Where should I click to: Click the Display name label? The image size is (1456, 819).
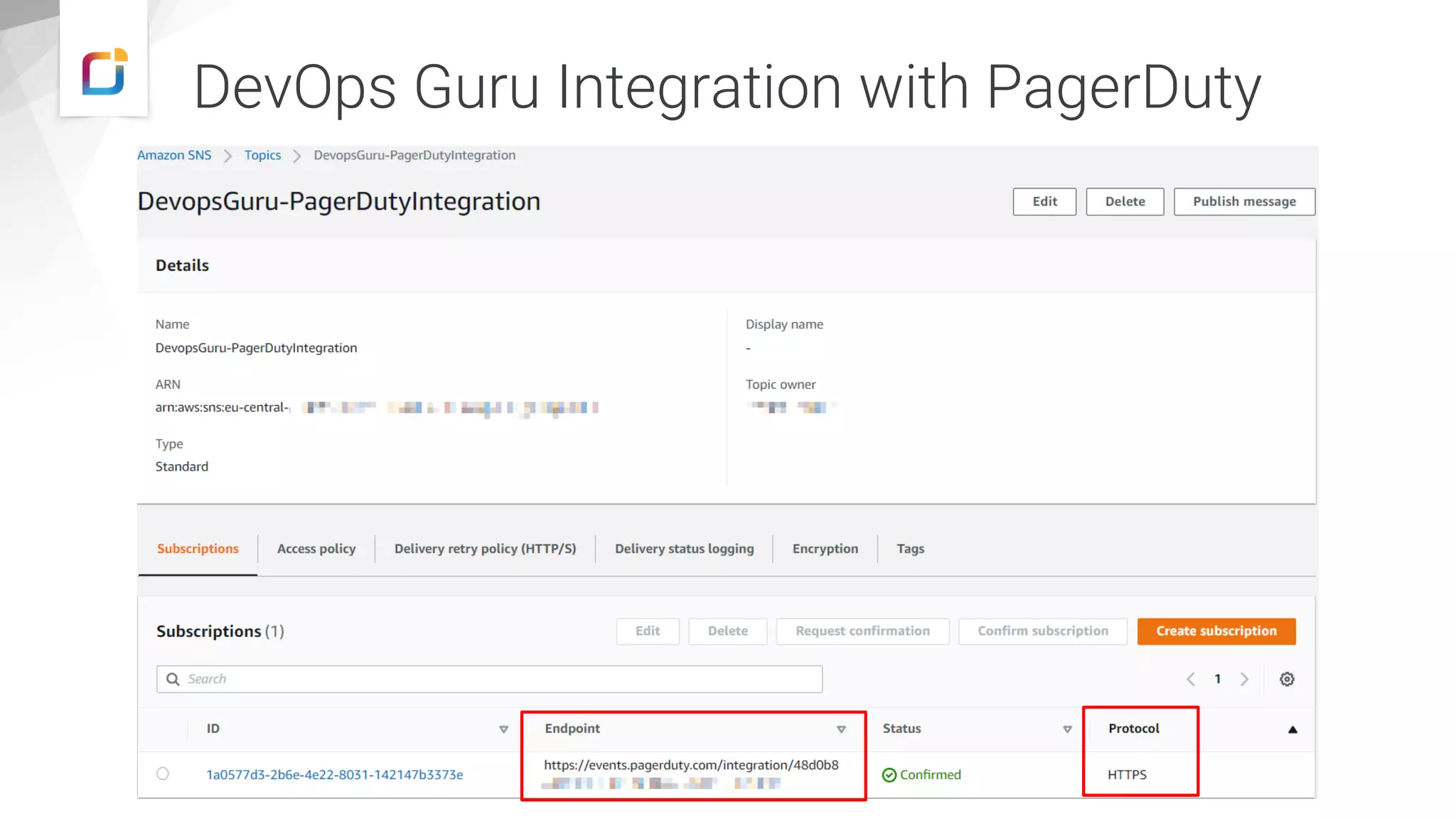(x=785, y=324)
